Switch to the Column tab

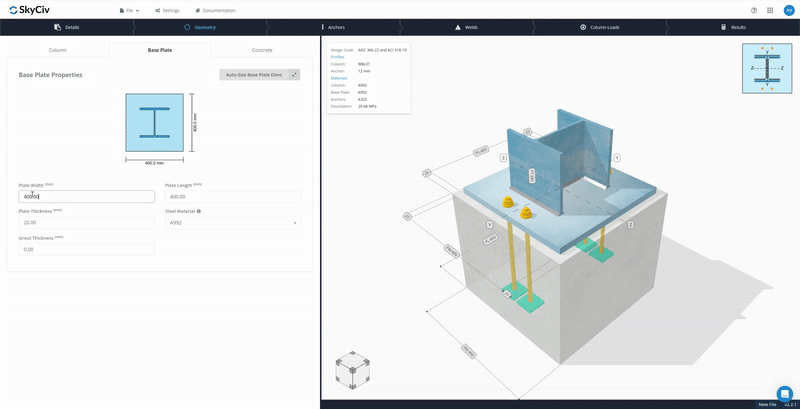[x=58, y=49]
